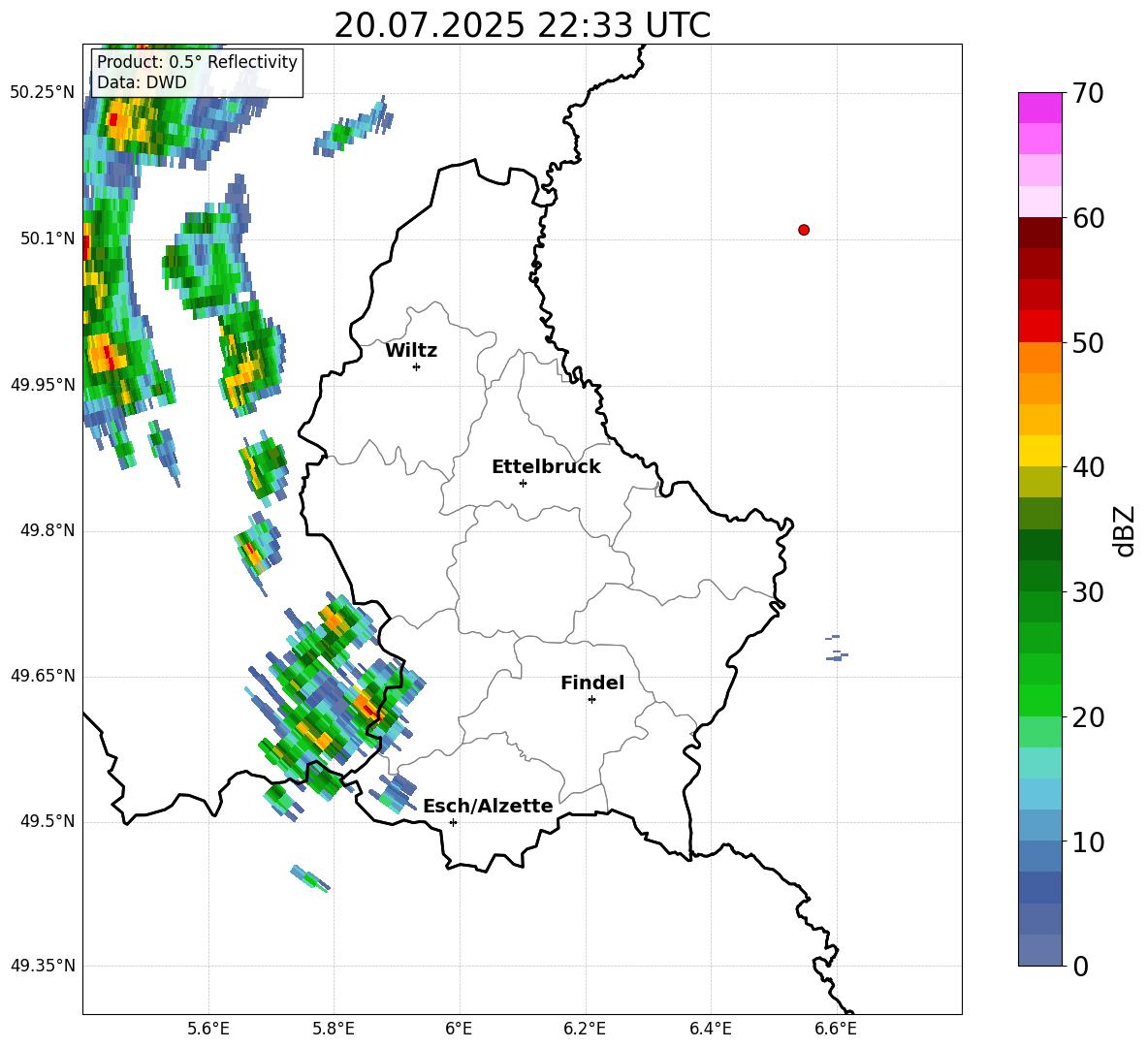Click the 50 value on colorbar

coord(1088,343)
